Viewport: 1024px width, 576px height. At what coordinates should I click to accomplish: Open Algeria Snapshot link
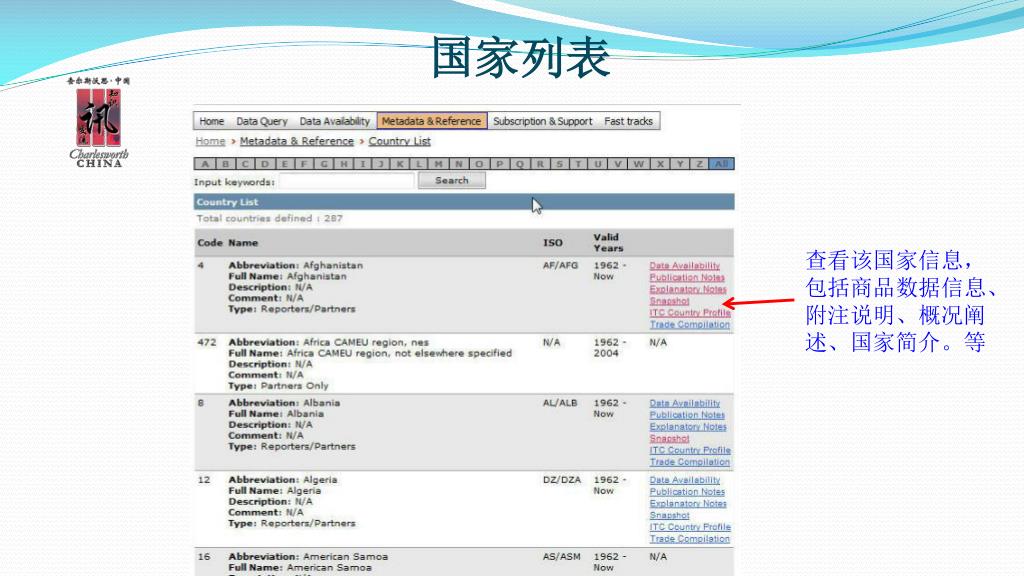click(x=669, y=515)
